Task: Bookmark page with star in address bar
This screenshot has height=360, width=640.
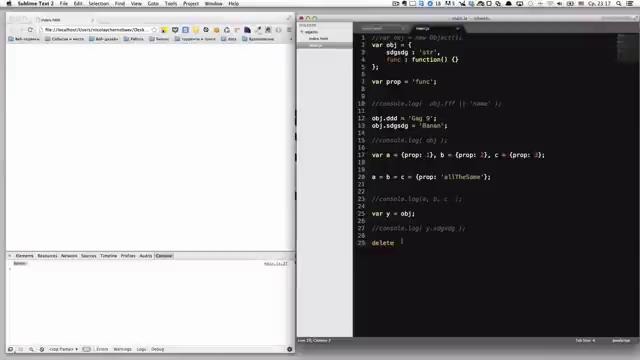Action: click(154, 30)
